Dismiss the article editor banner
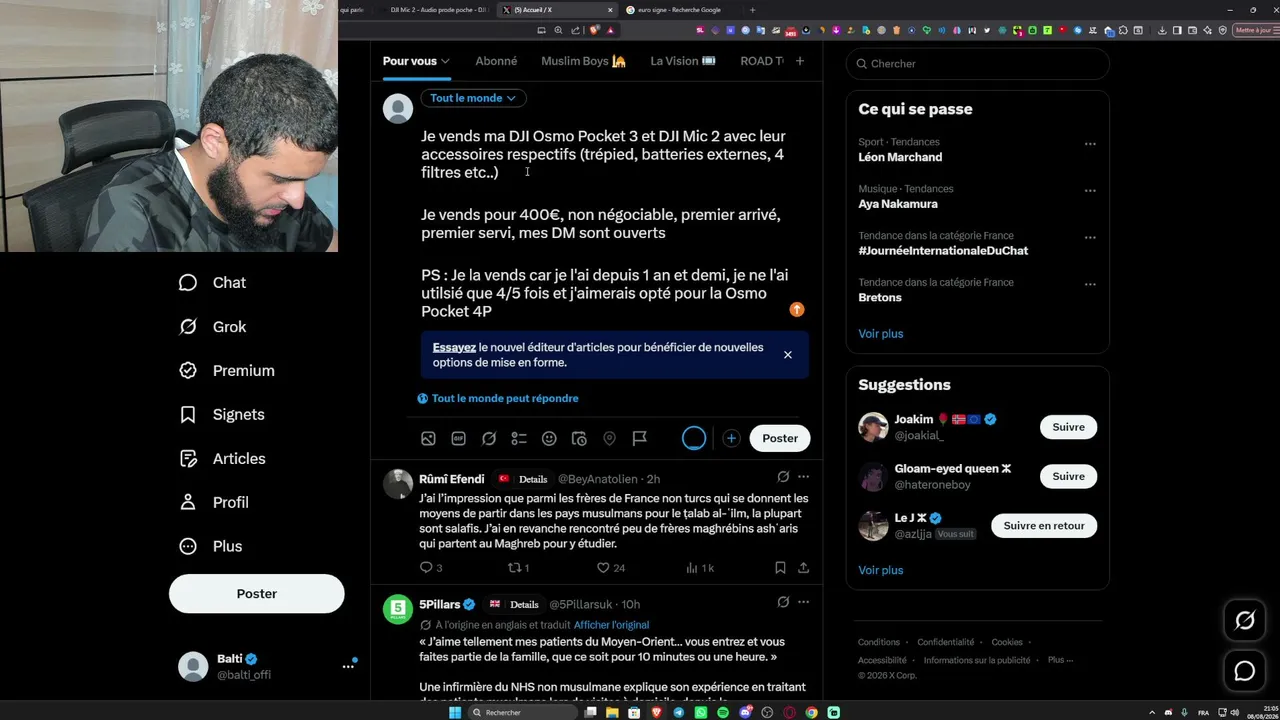This screenshot has width=1280, height=720. 788,355
